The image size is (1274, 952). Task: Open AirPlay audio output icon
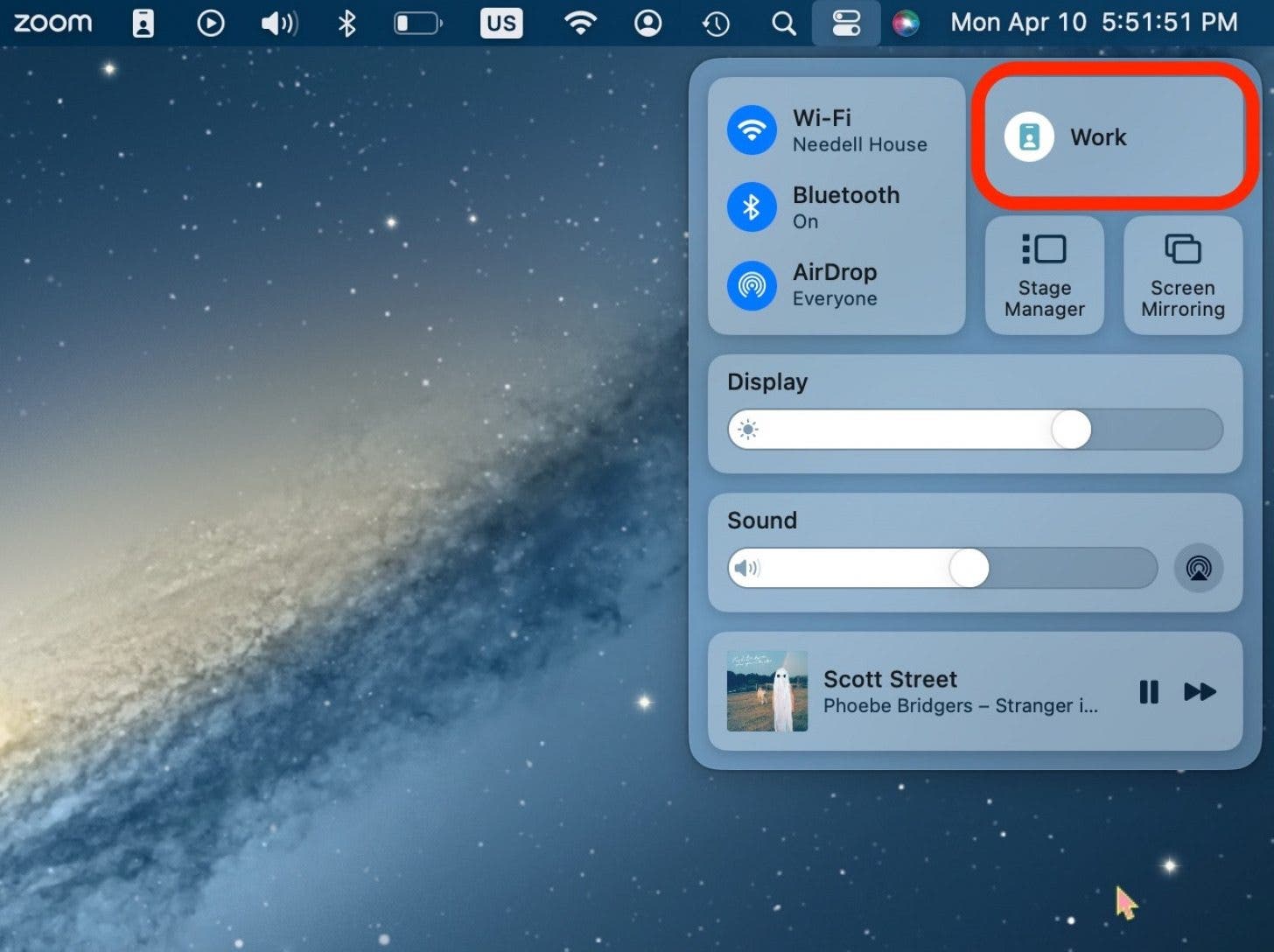click(x=1198, y=568)
